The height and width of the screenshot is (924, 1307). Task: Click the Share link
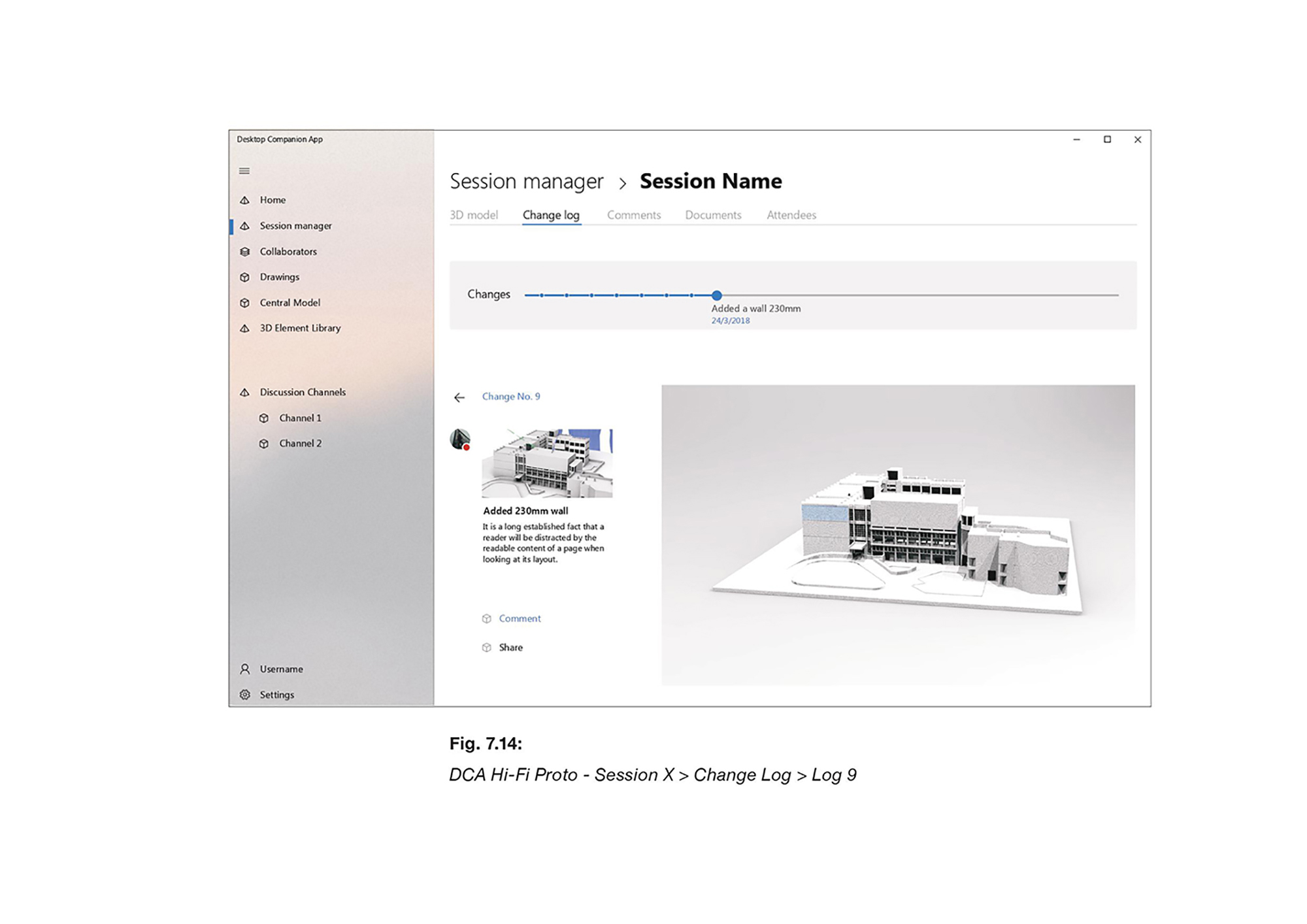click(x=510, y=648)
